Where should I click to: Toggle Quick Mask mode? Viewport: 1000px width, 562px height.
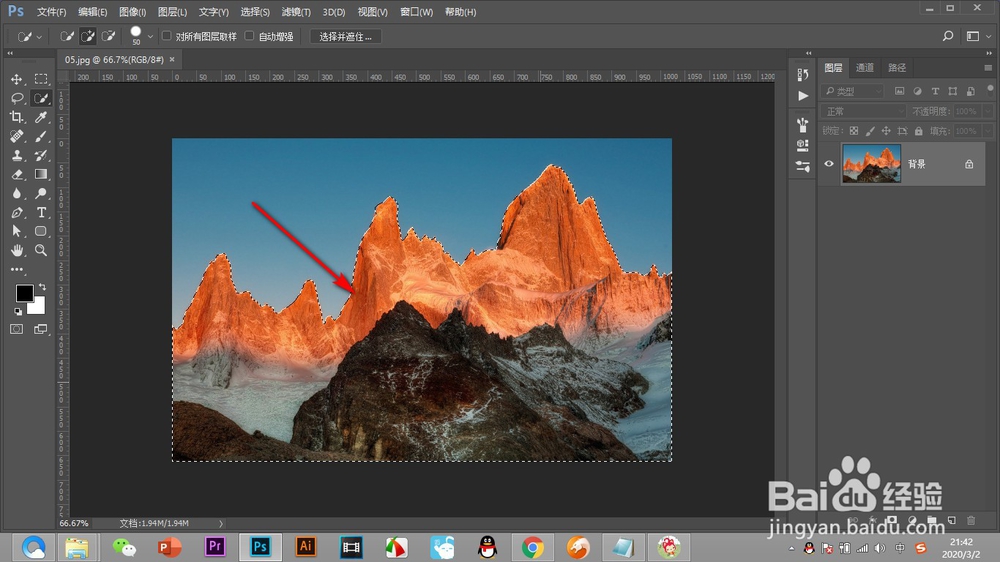click(17, 329)
